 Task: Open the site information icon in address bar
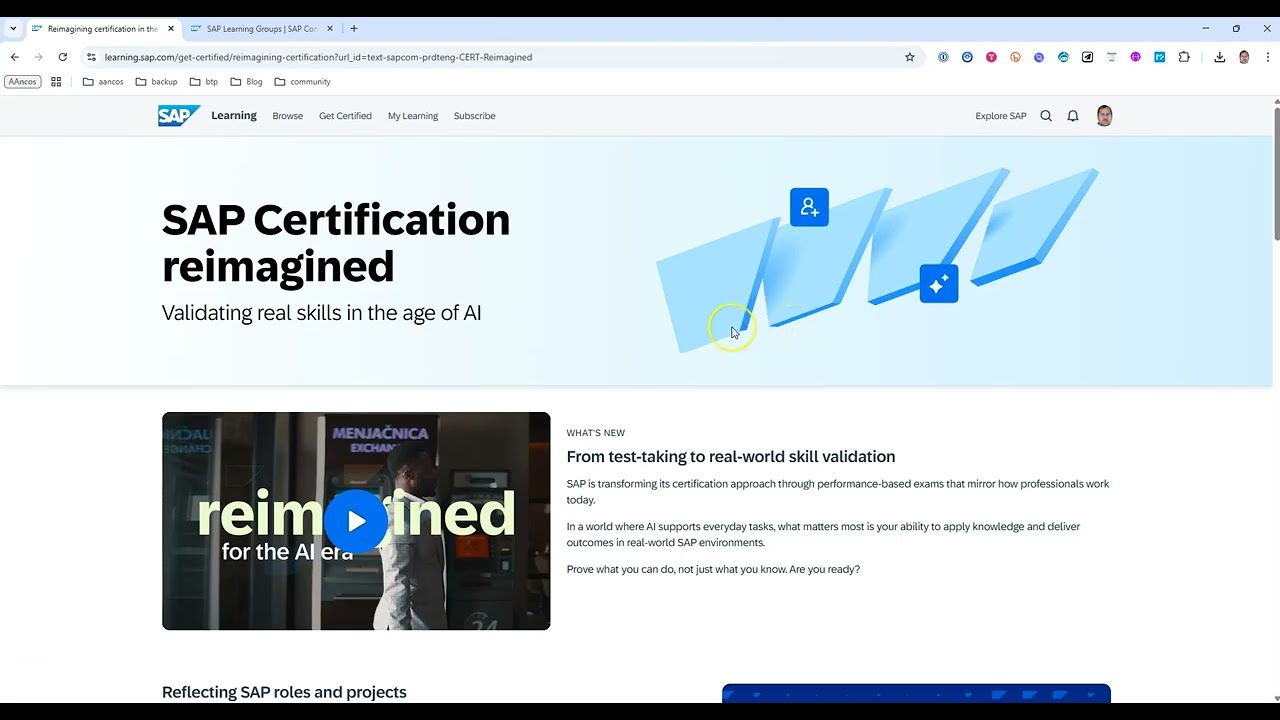point(91,57)
